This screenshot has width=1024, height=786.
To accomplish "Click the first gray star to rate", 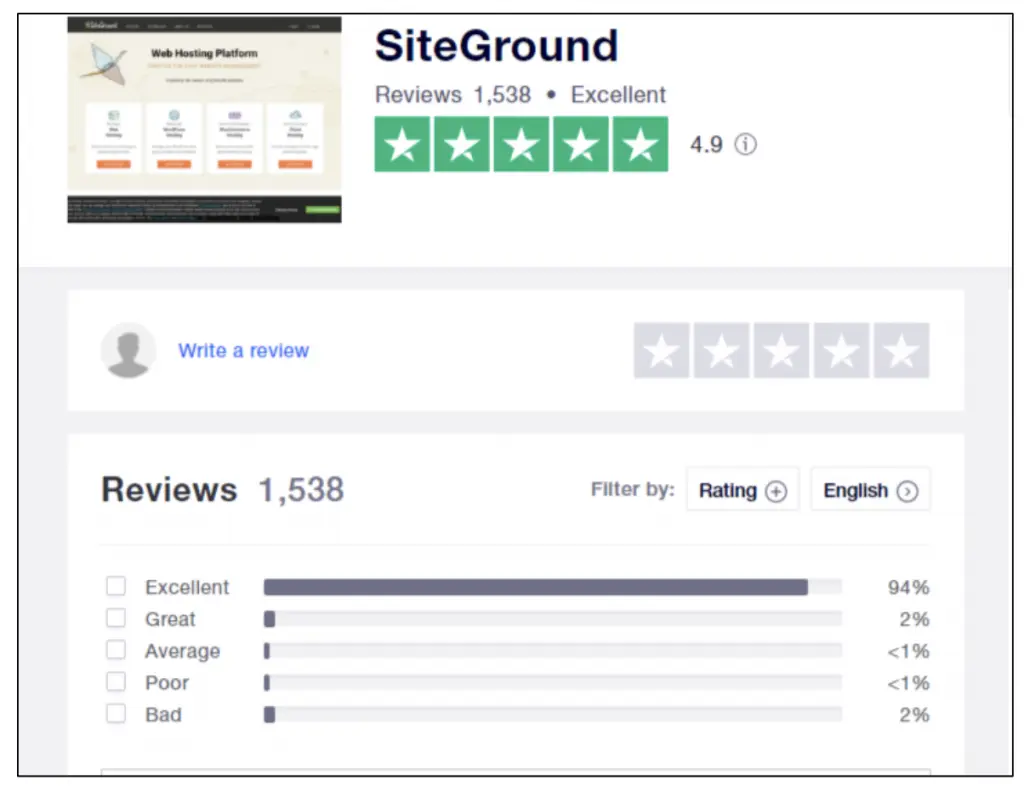I will (661, 351).
